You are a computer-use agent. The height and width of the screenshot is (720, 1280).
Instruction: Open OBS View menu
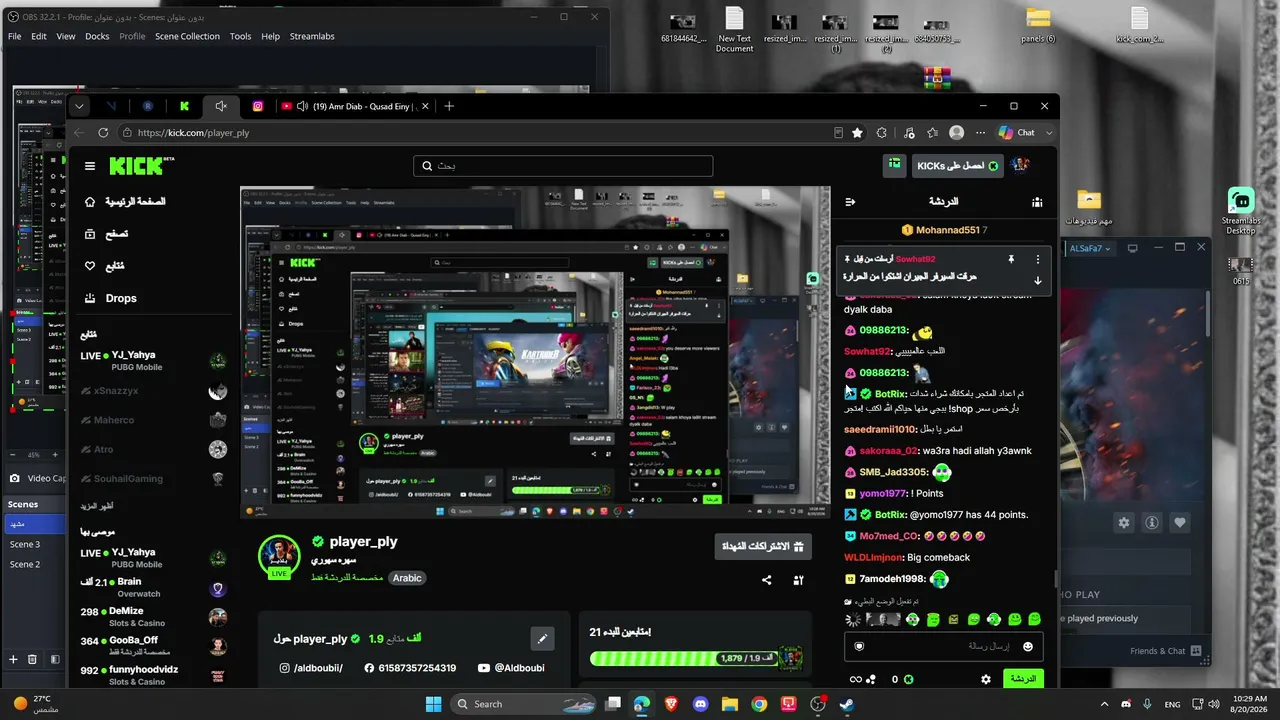(66, 36)
